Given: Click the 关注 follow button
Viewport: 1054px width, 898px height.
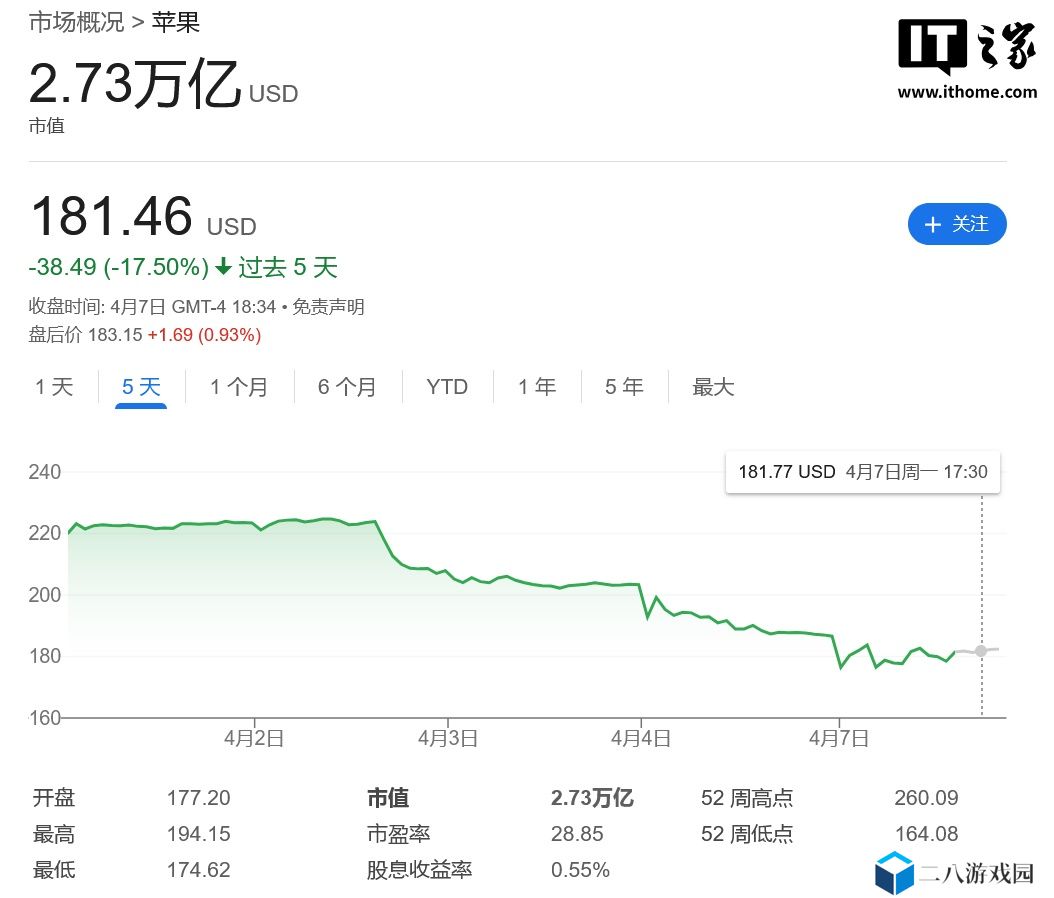Looking at the screenshot, I should click(956, 224).
